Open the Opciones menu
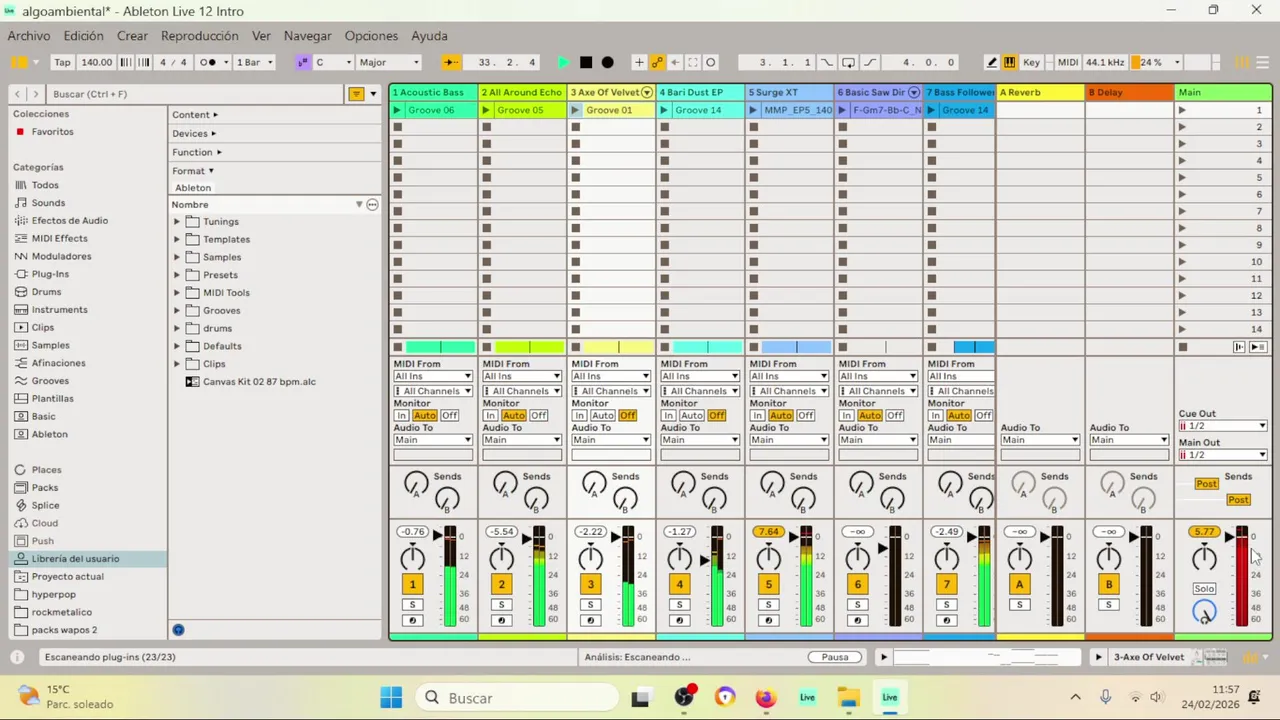This screenshot has height=720, width=1280. click(x=371, y=36)
